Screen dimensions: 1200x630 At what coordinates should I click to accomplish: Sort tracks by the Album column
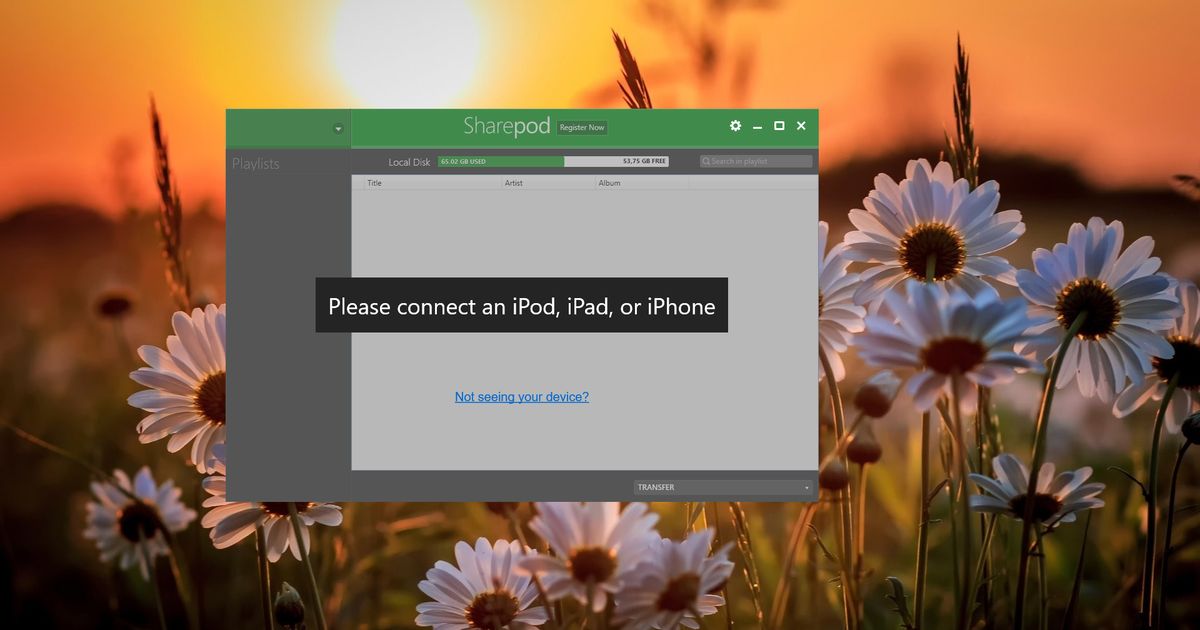click(x=610, y=182)
